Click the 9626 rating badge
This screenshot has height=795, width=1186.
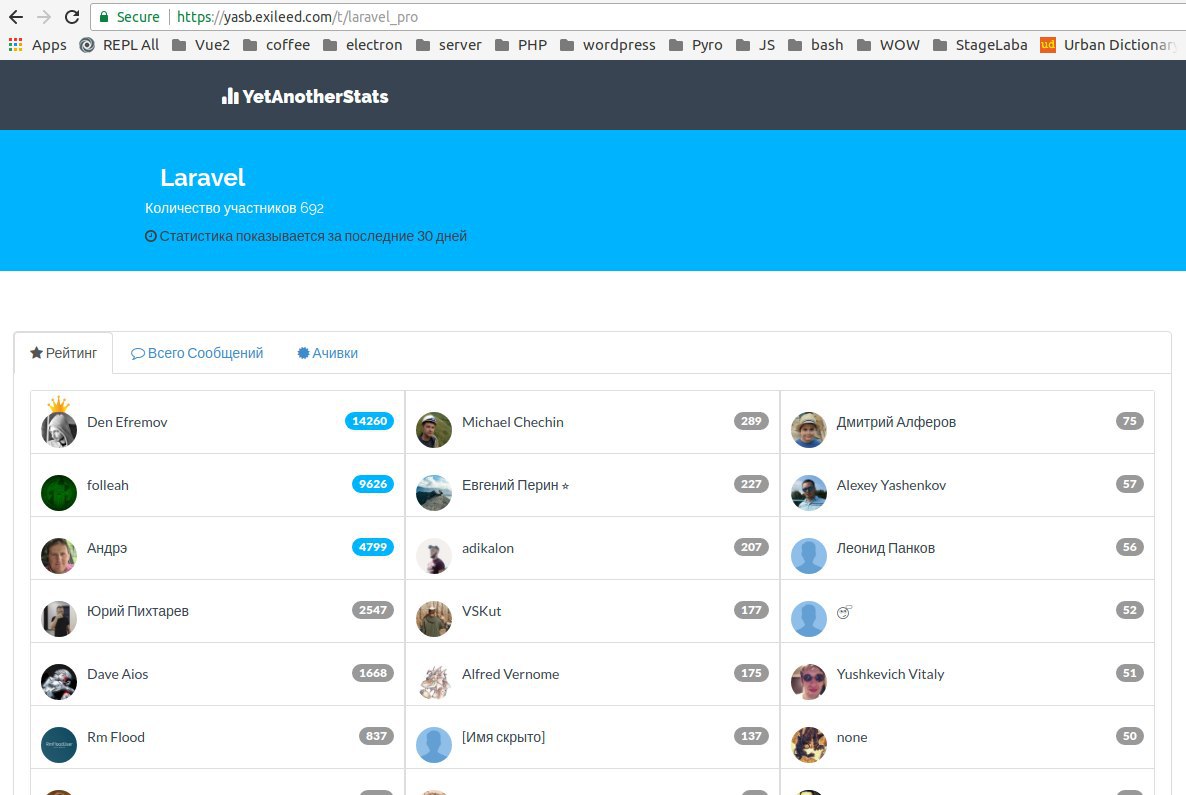(x=373, y=483)
